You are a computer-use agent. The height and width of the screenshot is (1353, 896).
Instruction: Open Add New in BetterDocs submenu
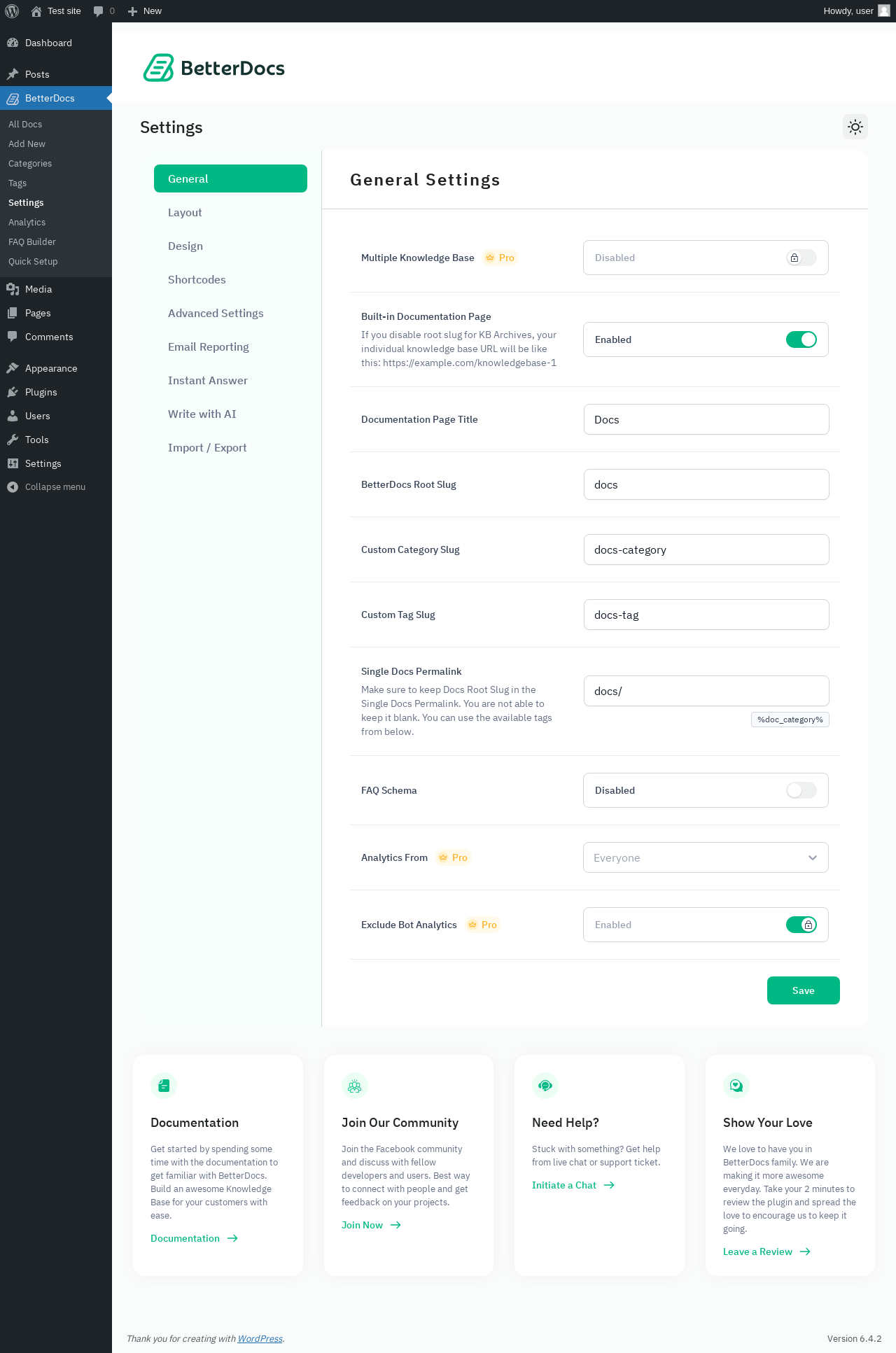pyautogui.click(x=56, y=143)
